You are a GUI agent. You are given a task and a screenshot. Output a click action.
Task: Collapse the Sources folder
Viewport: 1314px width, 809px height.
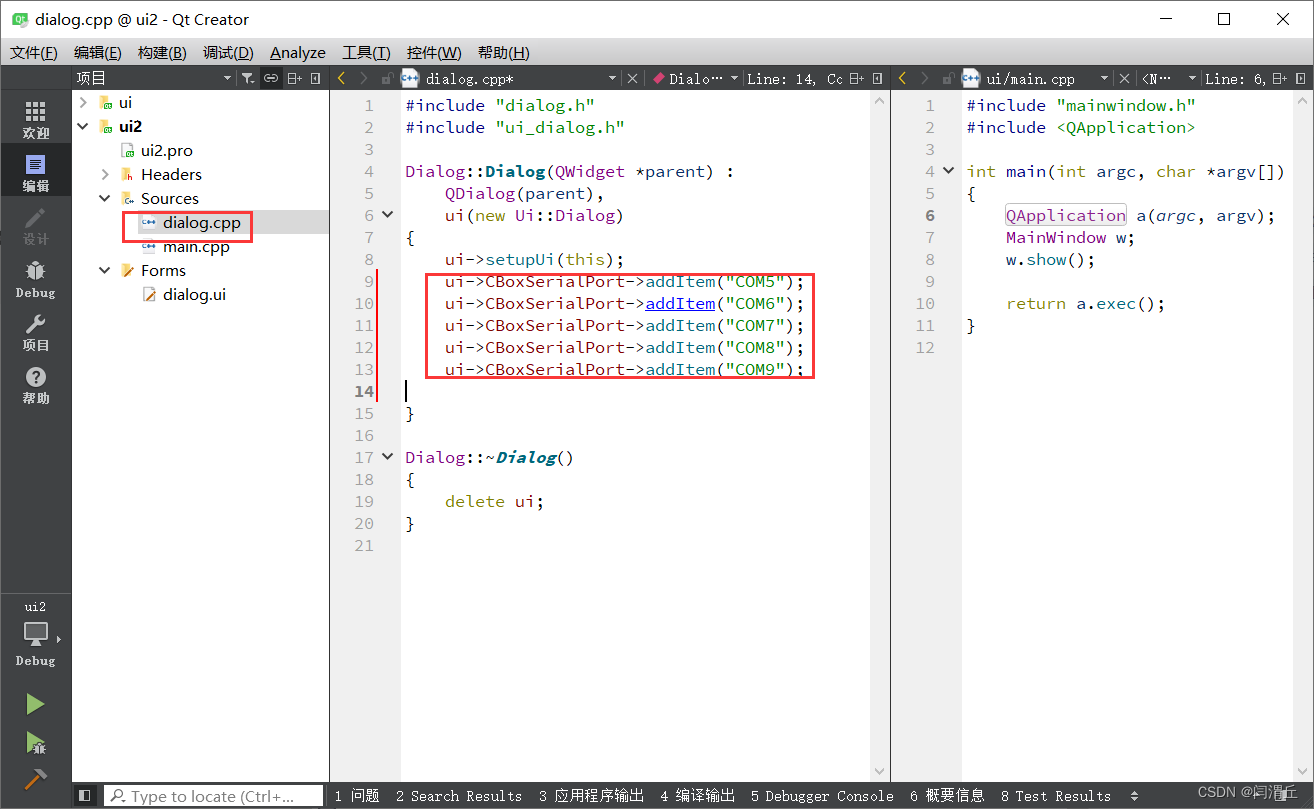105,198
